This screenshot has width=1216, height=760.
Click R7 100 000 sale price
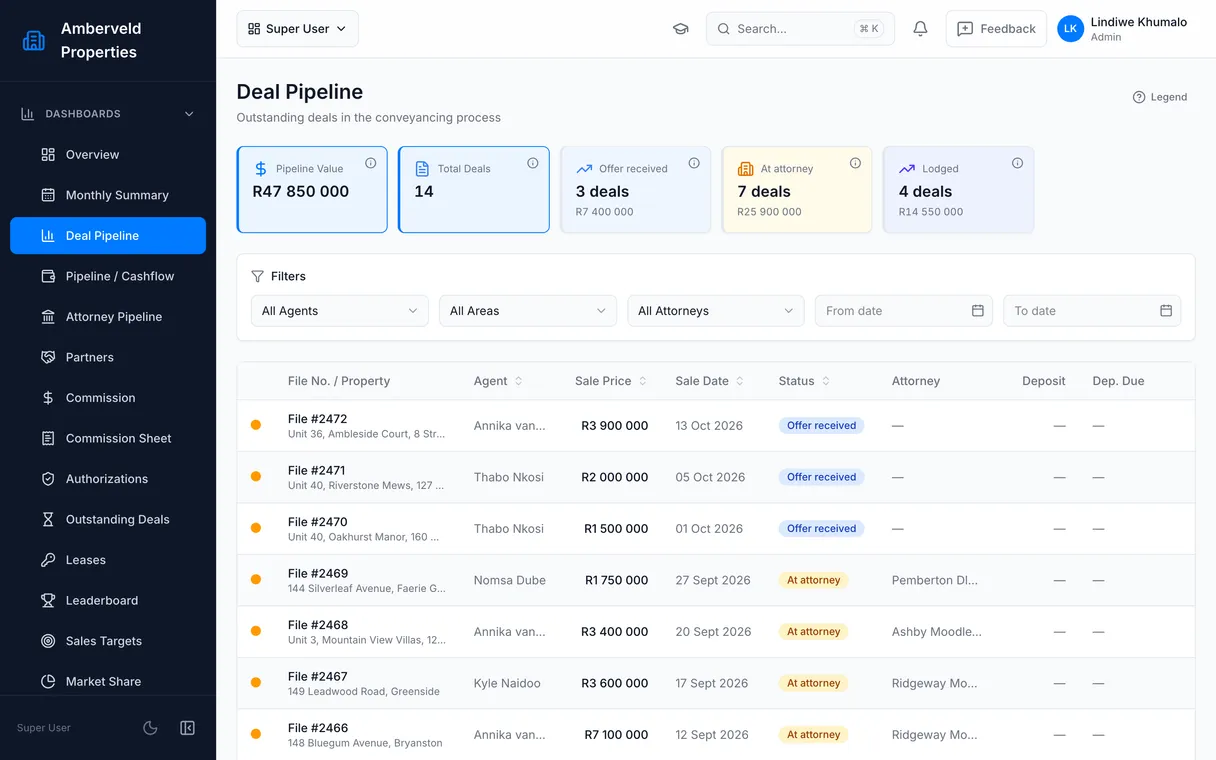[x=616, y=735]
